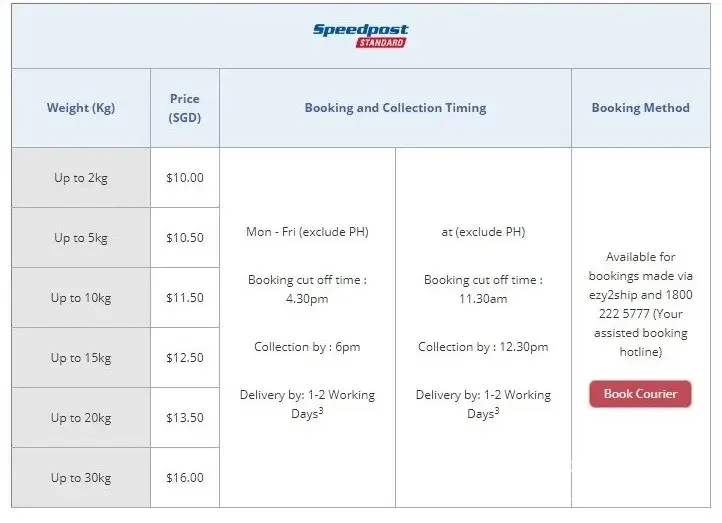Choose the Up to 15kg weight cell

click(x=81, y=358)
